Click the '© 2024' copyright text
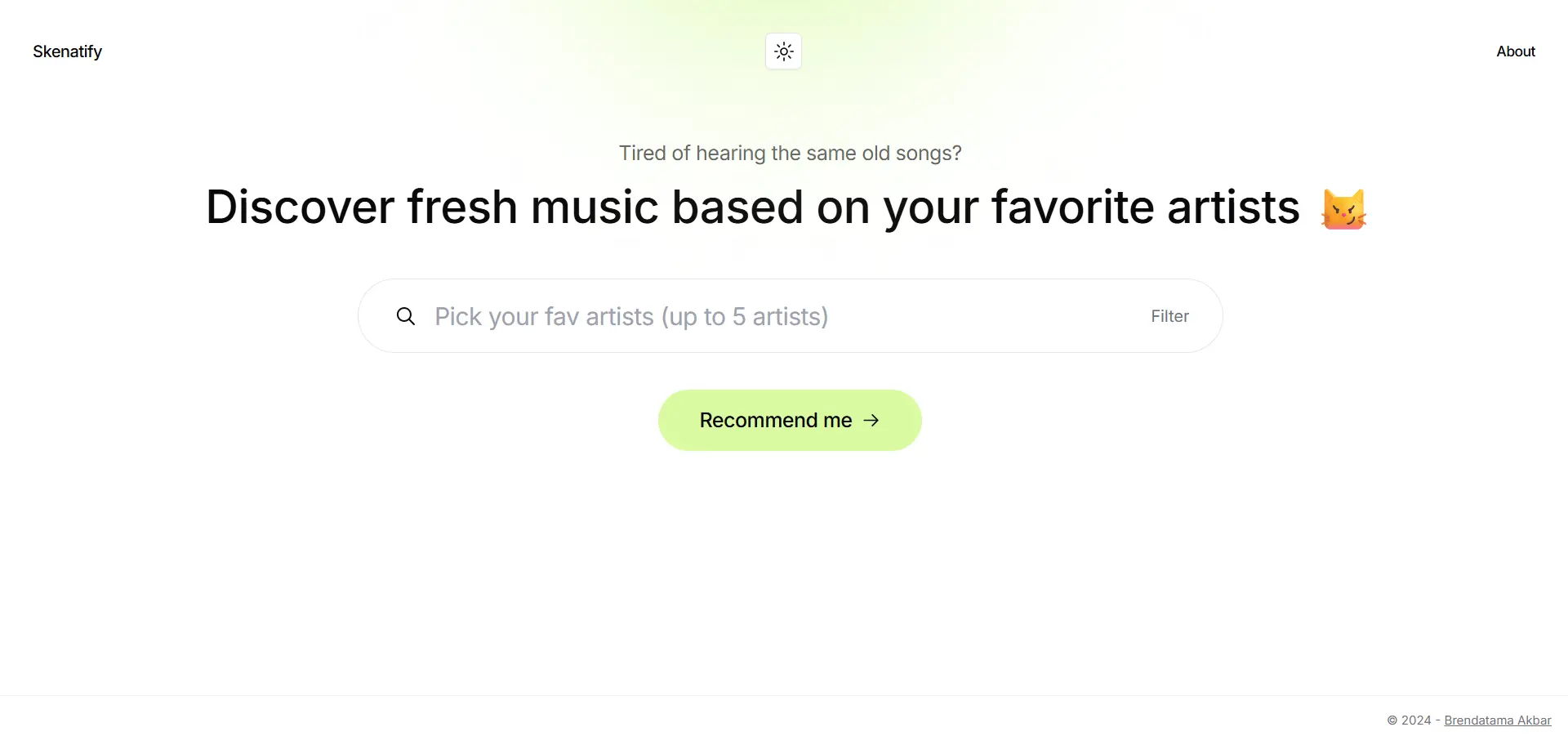The width and height of the screenshot is (1568, 745). click(x=1409, y=720)
